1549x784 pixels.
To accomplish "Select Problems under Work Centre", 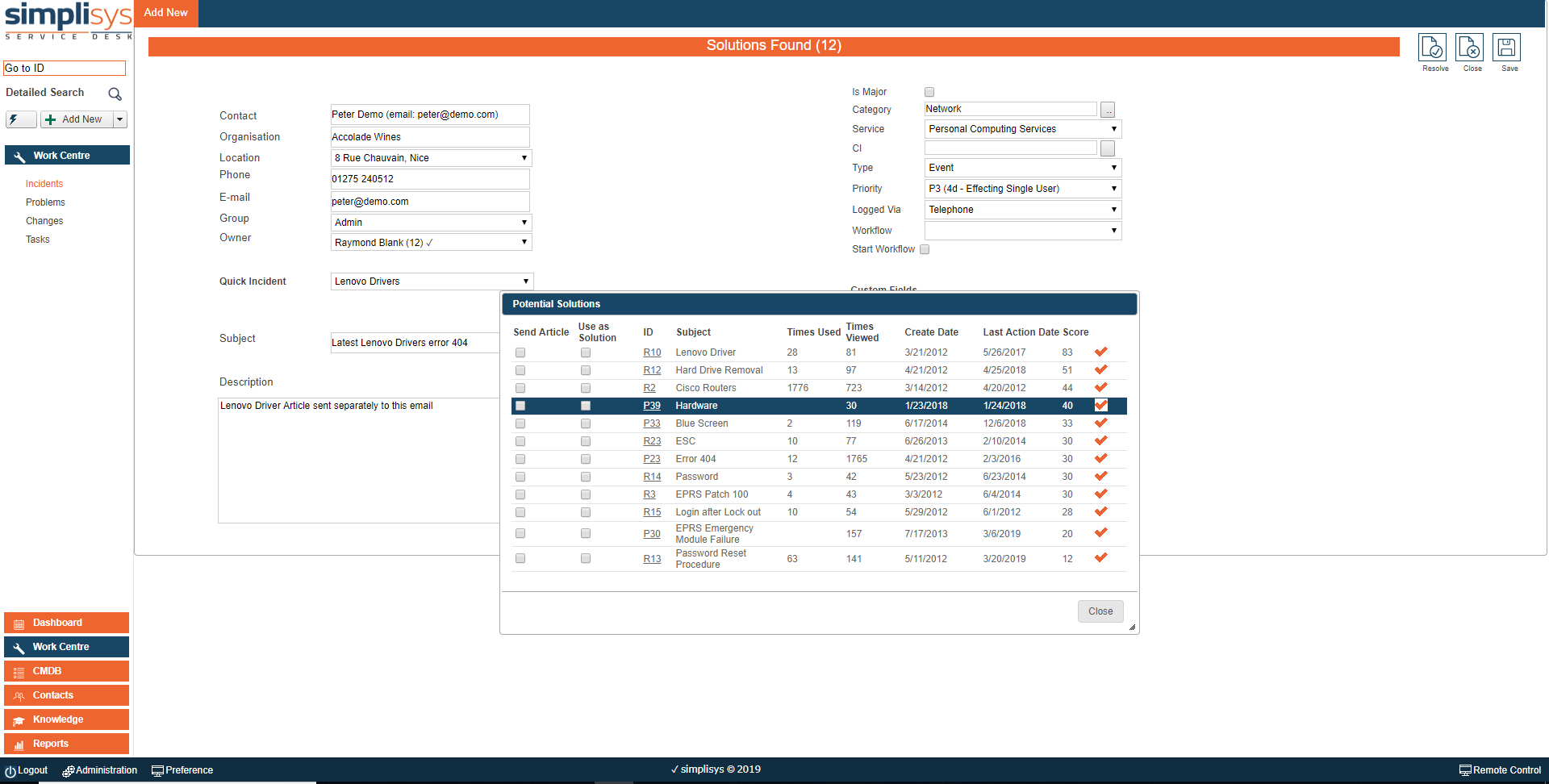I will (x=45, y=202).
